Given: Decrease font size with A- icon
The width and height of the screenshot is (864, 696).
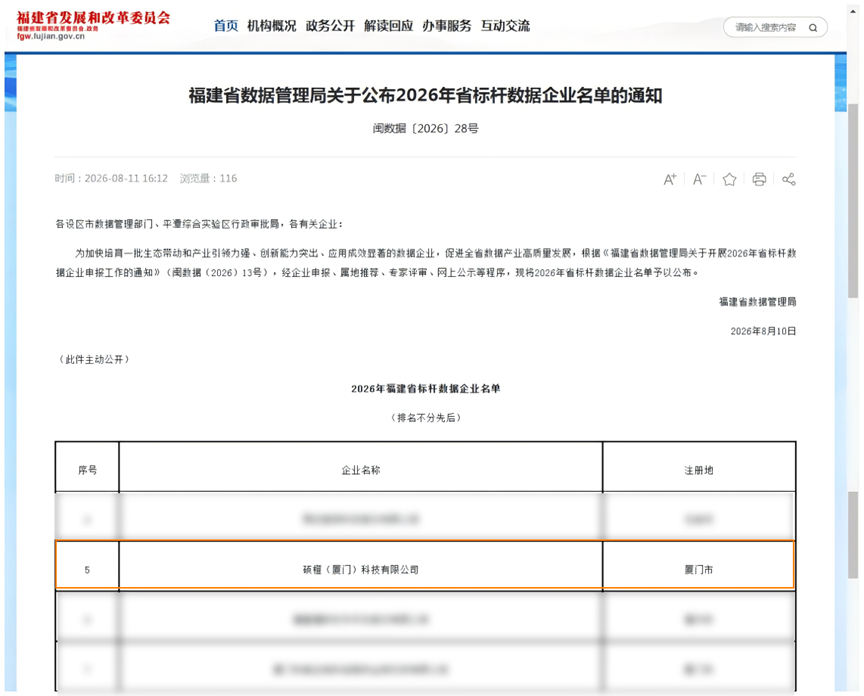Looking at the screenshot, I should click(699, 179).
